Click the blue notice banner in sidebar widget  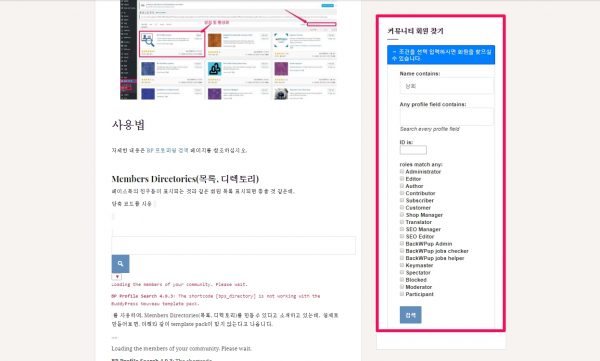pos(441,55)
